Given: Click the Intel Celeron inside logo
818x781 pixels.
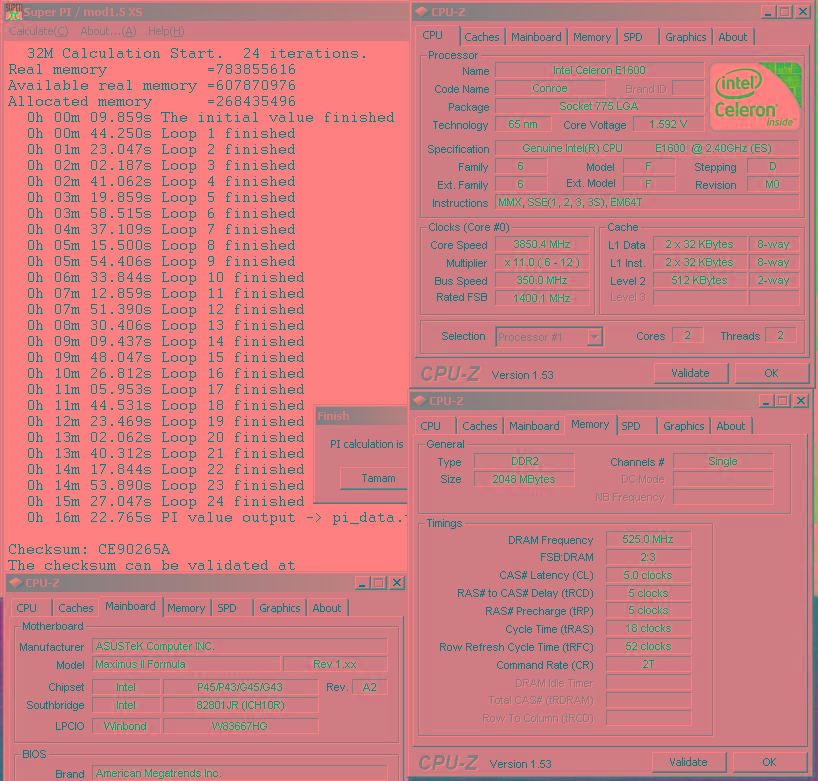Looking at the screenshot, I should pyautogui.click(x=755, y=96).
